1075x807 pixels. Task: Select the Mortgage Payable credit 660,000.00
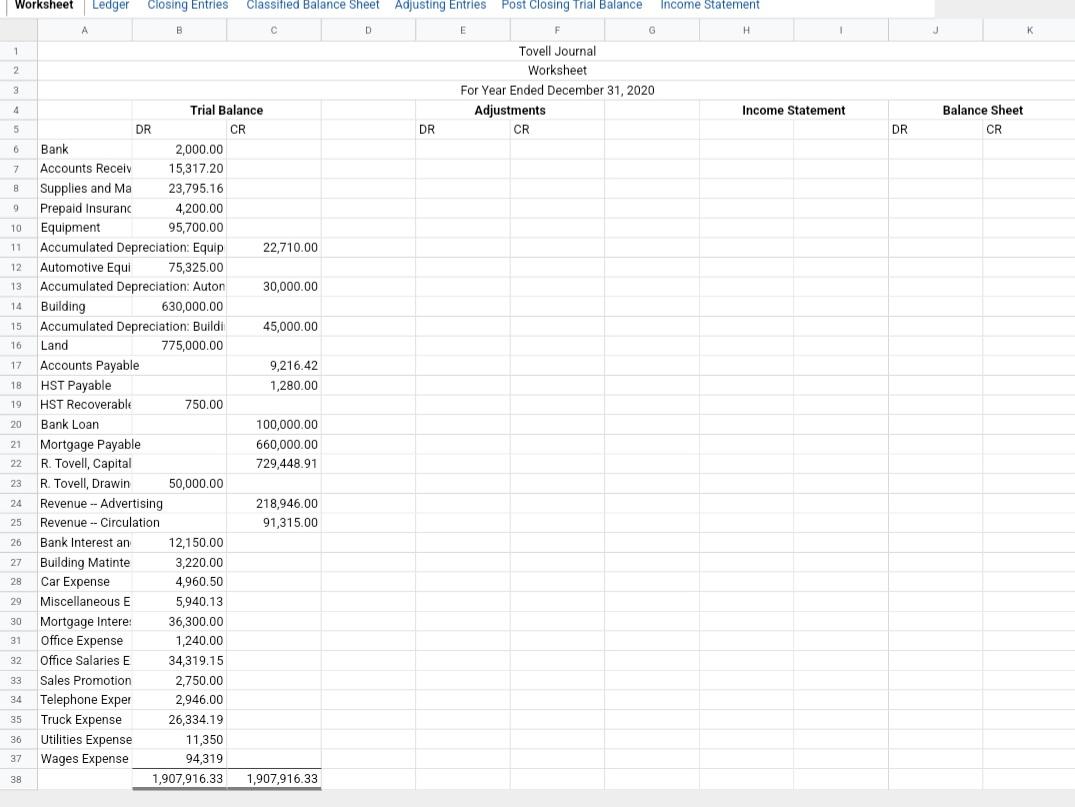pyautogui.click(x=274, y=445)
